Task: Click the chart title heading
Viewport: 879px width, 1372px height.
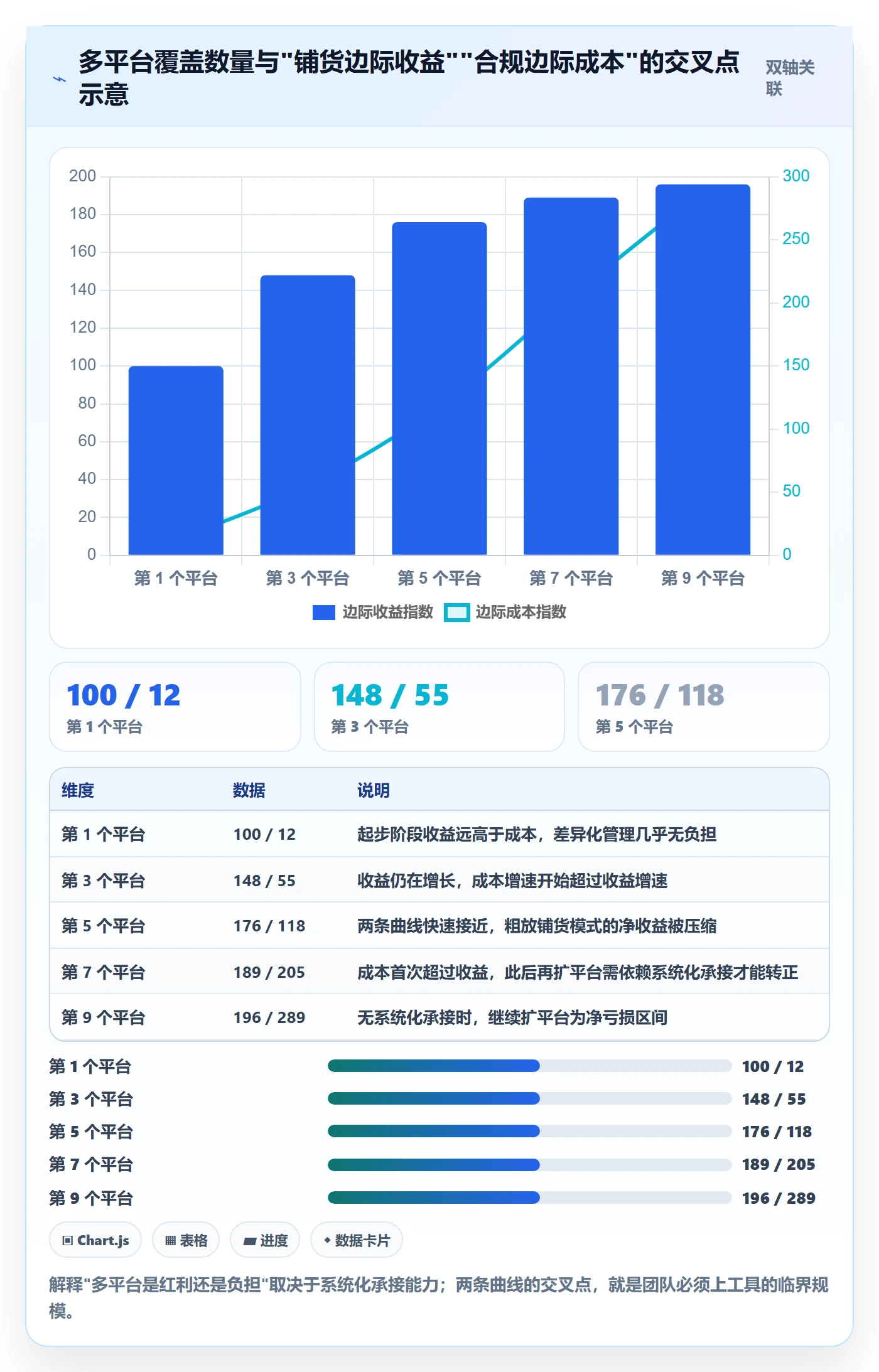Action: point(409,78)
